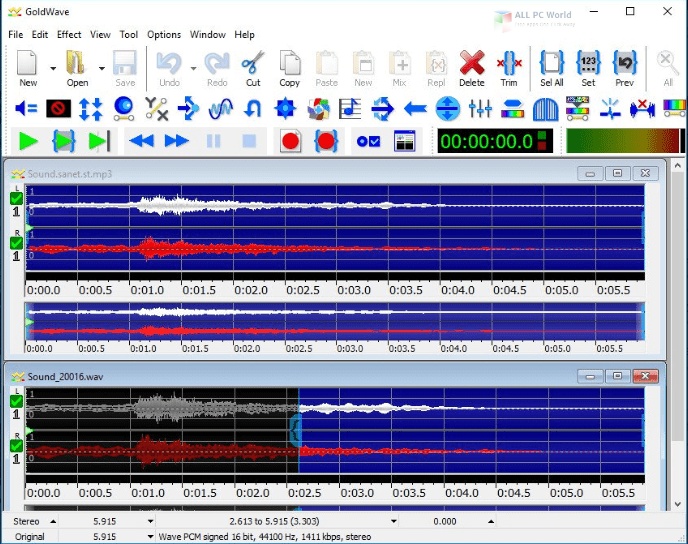Screen dimensions: 688x544
Task: Click the silence reduction waveform red X icon
Action: (x=642, y=108)
